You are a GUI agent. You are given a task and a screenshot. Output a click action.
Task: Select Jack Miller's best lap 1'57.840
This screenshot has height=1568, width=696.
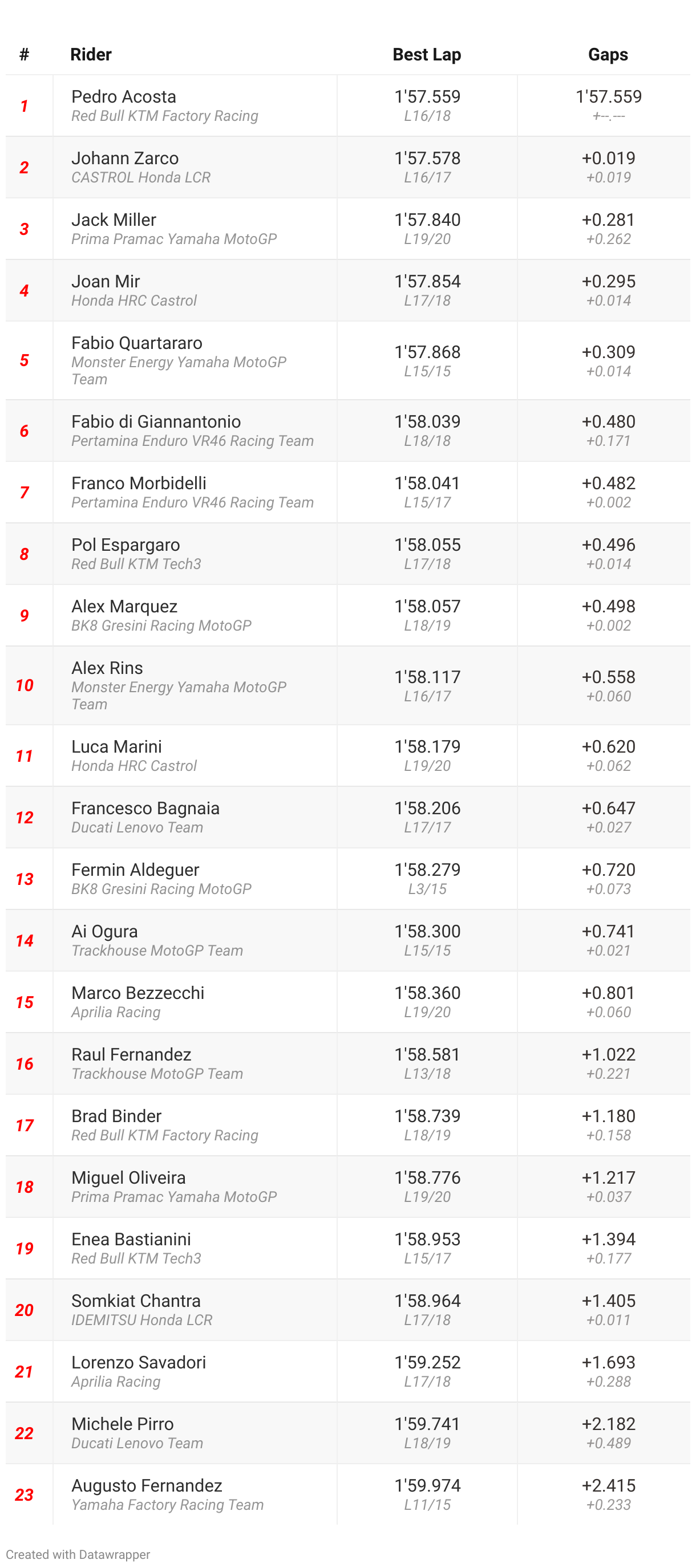tap(427, 220)
